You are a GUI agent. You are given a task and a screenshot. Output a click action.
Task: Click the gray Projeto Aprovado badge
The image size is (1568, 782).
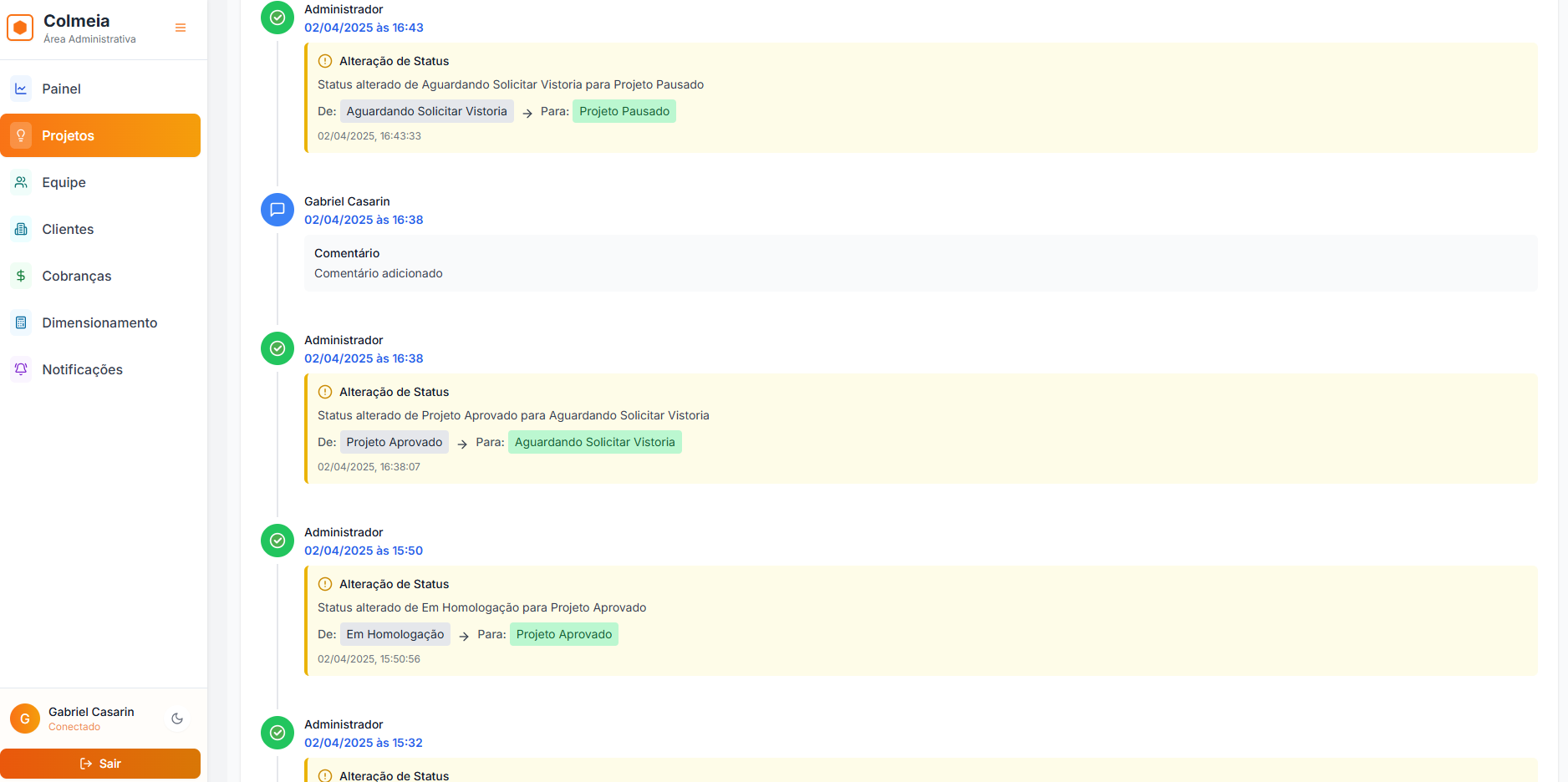click(395, 442)
